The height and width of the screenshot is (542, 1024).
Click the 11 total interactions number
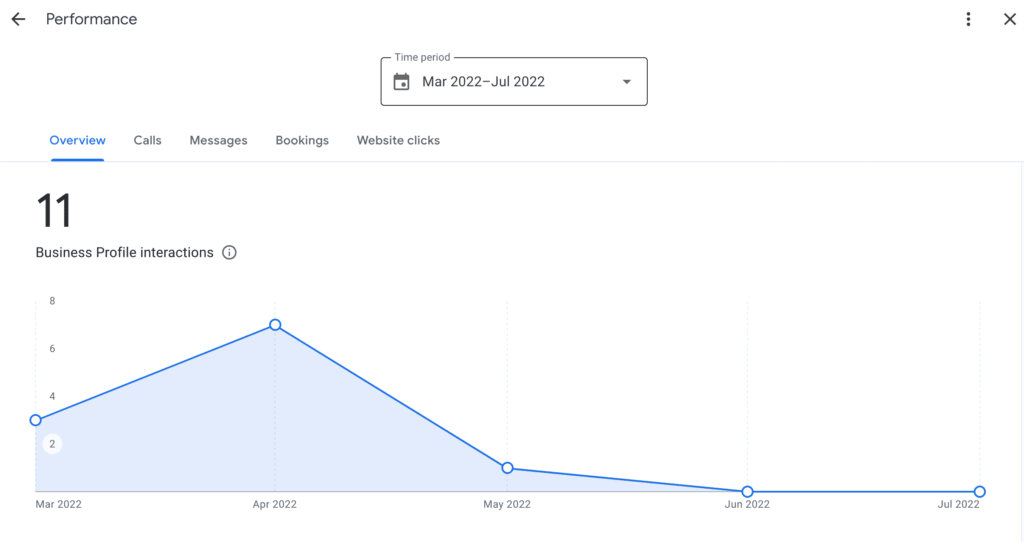tap(54, 210)
